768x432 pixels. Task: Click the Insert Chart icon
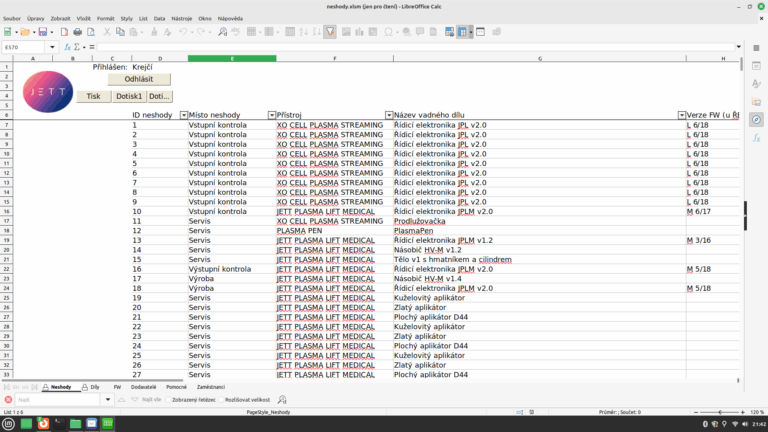pyautogui.click(x=360, y=32)
